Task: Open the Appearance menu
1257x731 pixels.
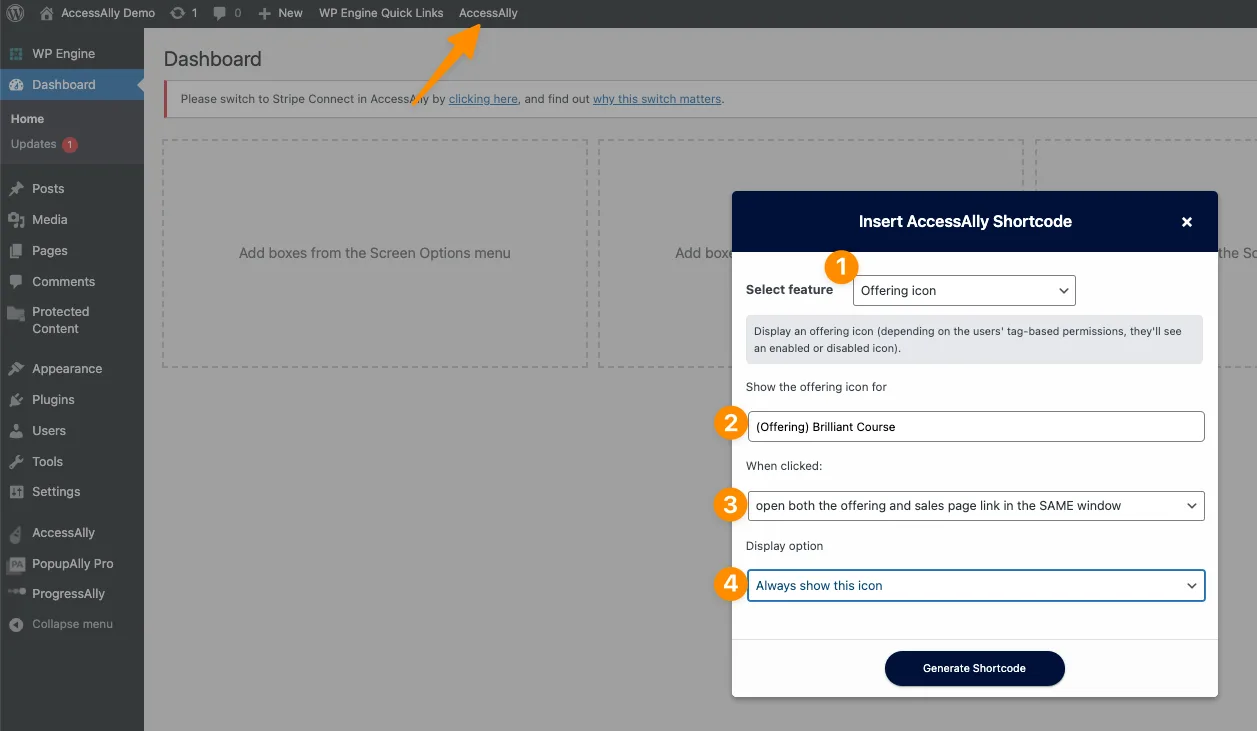Action: [x=72, y=369]
